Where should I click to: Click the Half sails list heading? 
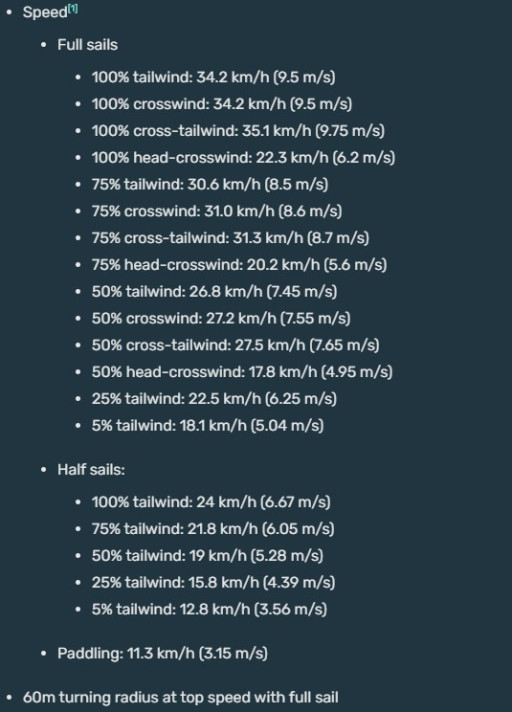[91, 470]
